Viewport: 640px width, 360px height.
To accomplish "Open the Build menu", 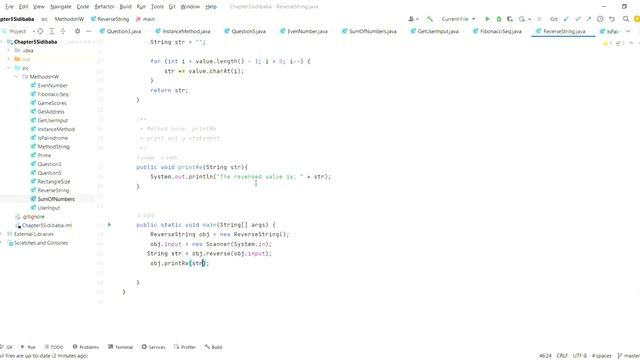I will pyautogui.click(x=125, y=7).
